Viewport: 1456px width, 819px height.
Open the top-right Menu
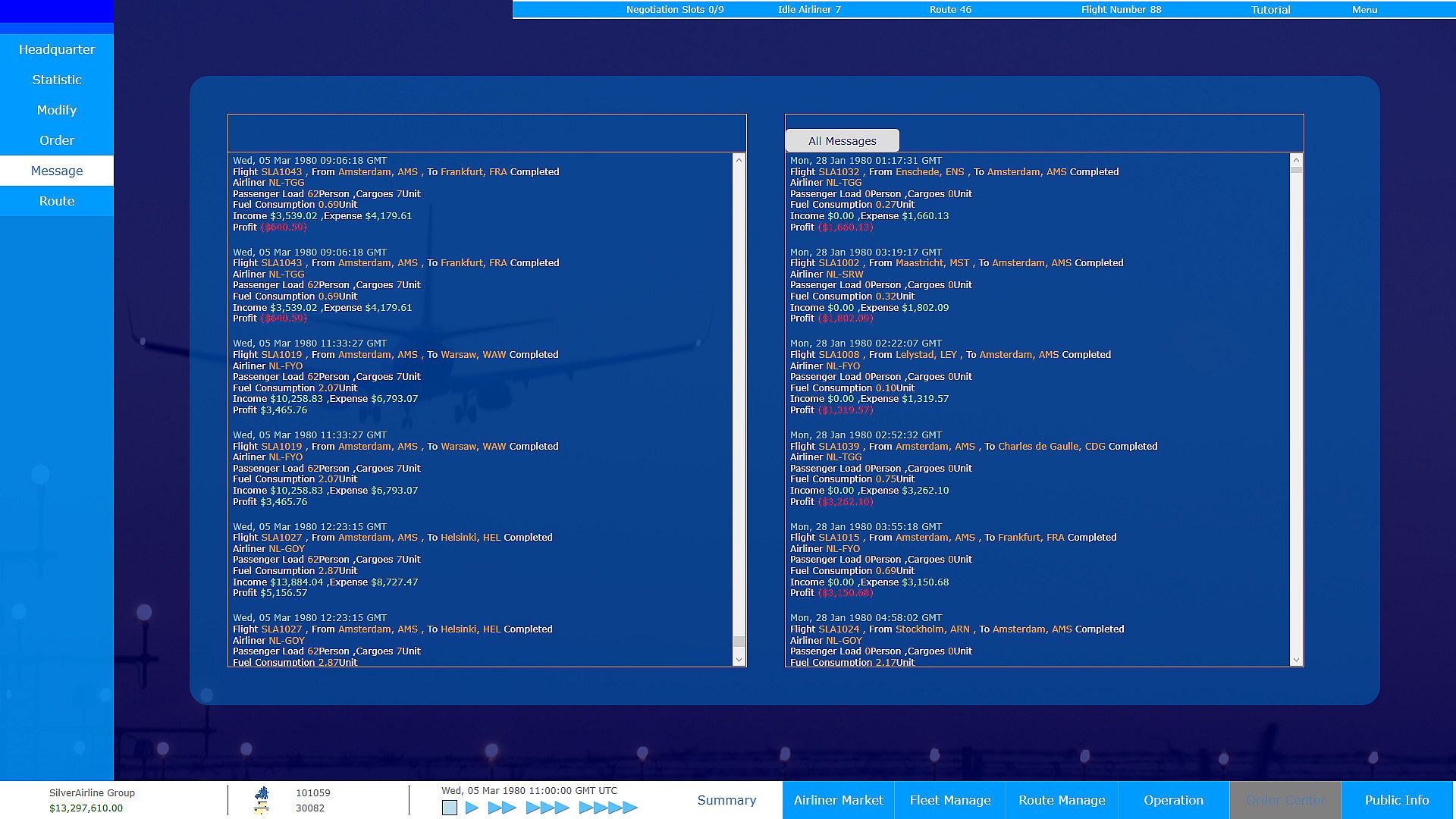click(1364, 10)
